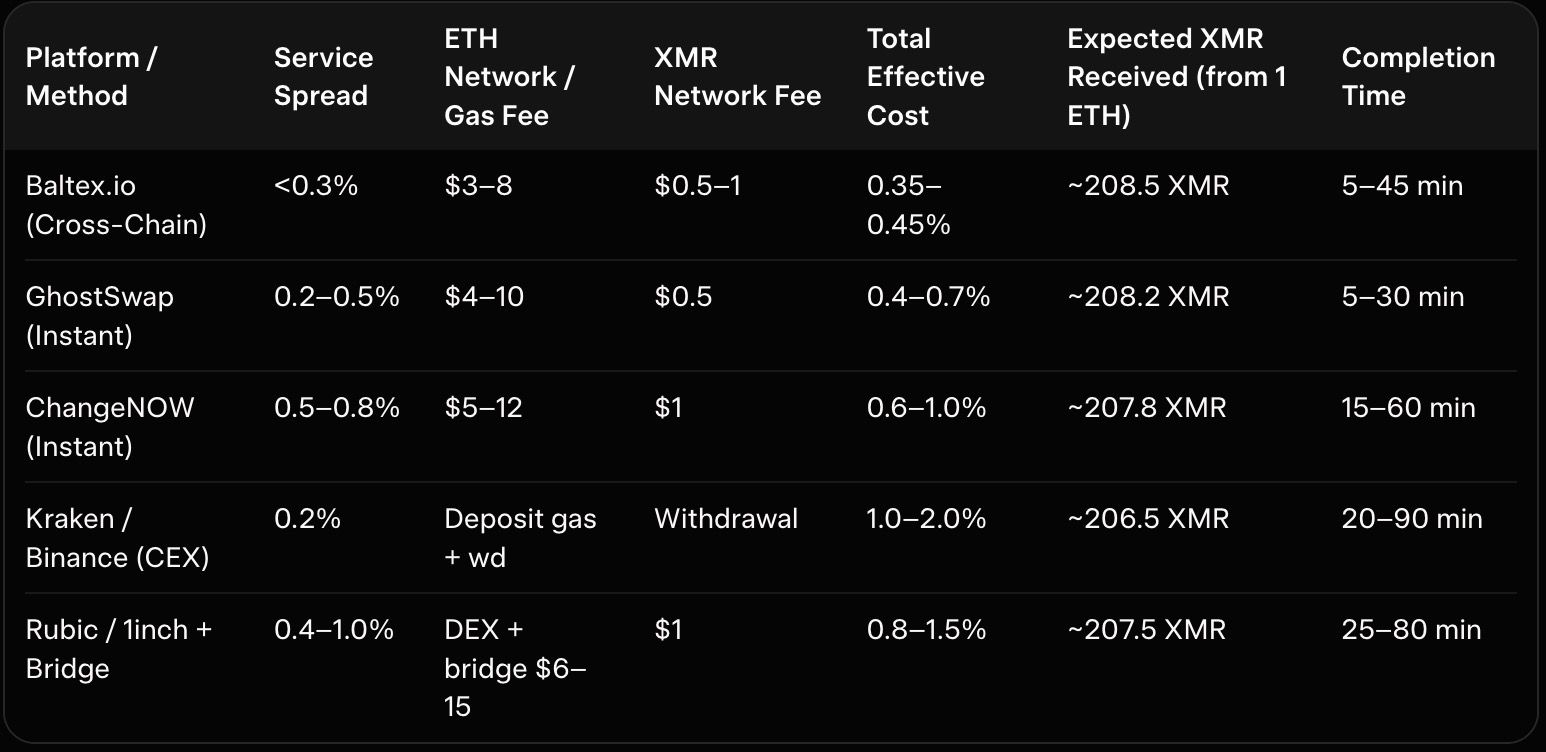This screenshot has width=1546, height=752.
Task: Click the 25–80 min completion time
Action: pos(1411,630)
